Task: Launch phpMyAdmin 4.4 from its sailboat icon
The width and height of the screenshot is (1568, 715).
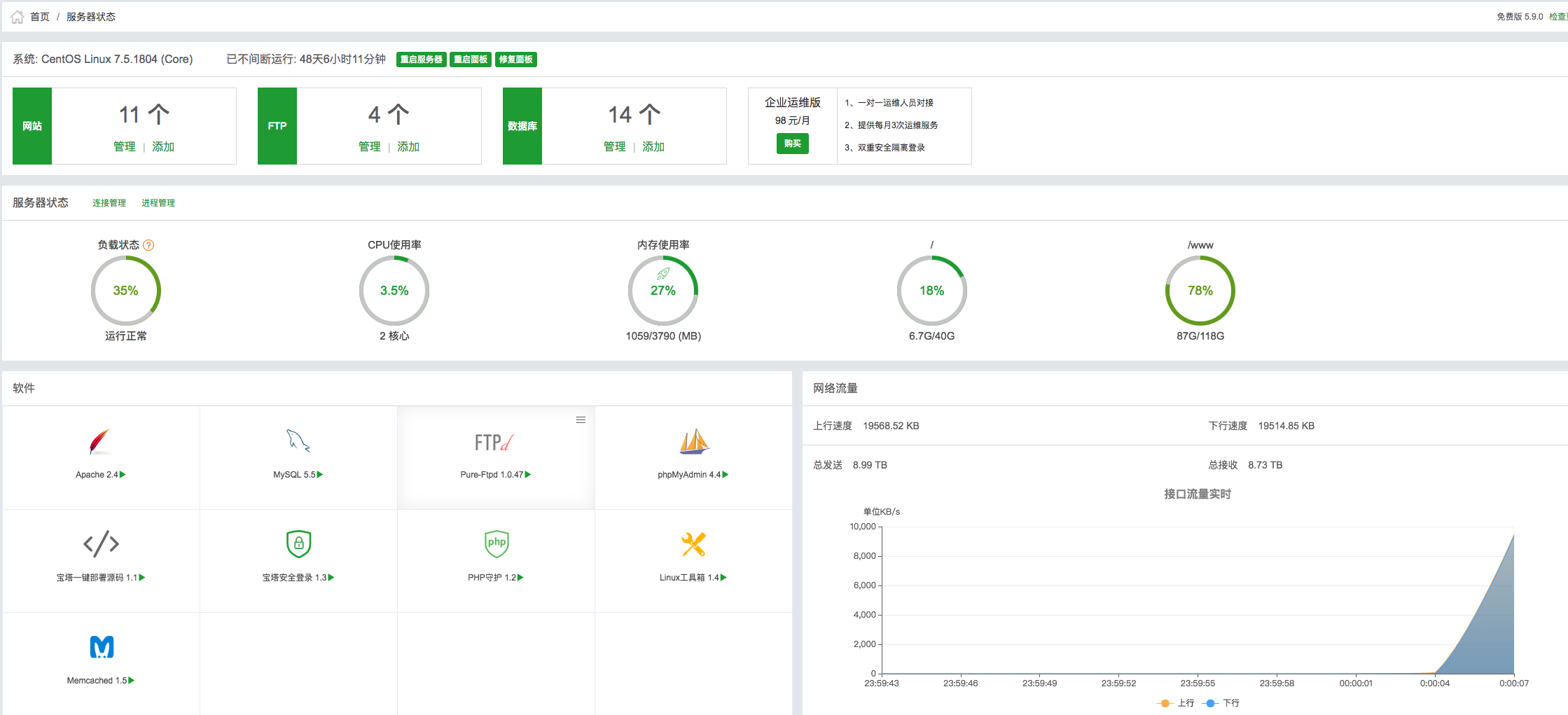Action: tap(692, 441)
